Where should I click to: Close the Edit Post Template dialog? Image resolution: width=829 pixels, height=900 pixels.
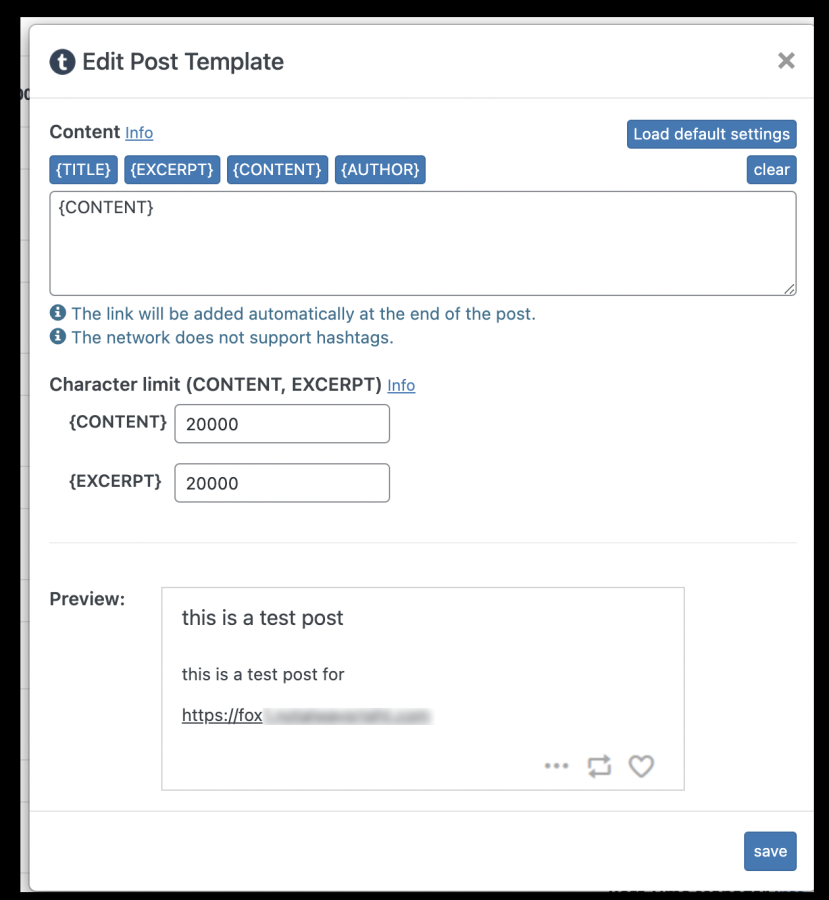[786, 61]
